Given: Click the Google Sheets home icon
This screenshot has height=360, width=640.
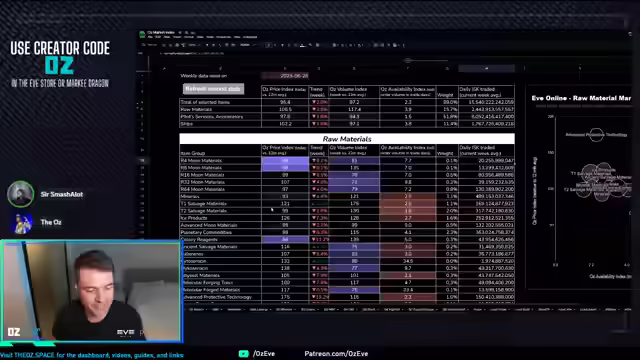Looking at the screenshot, I should click(x=142, y=34).
